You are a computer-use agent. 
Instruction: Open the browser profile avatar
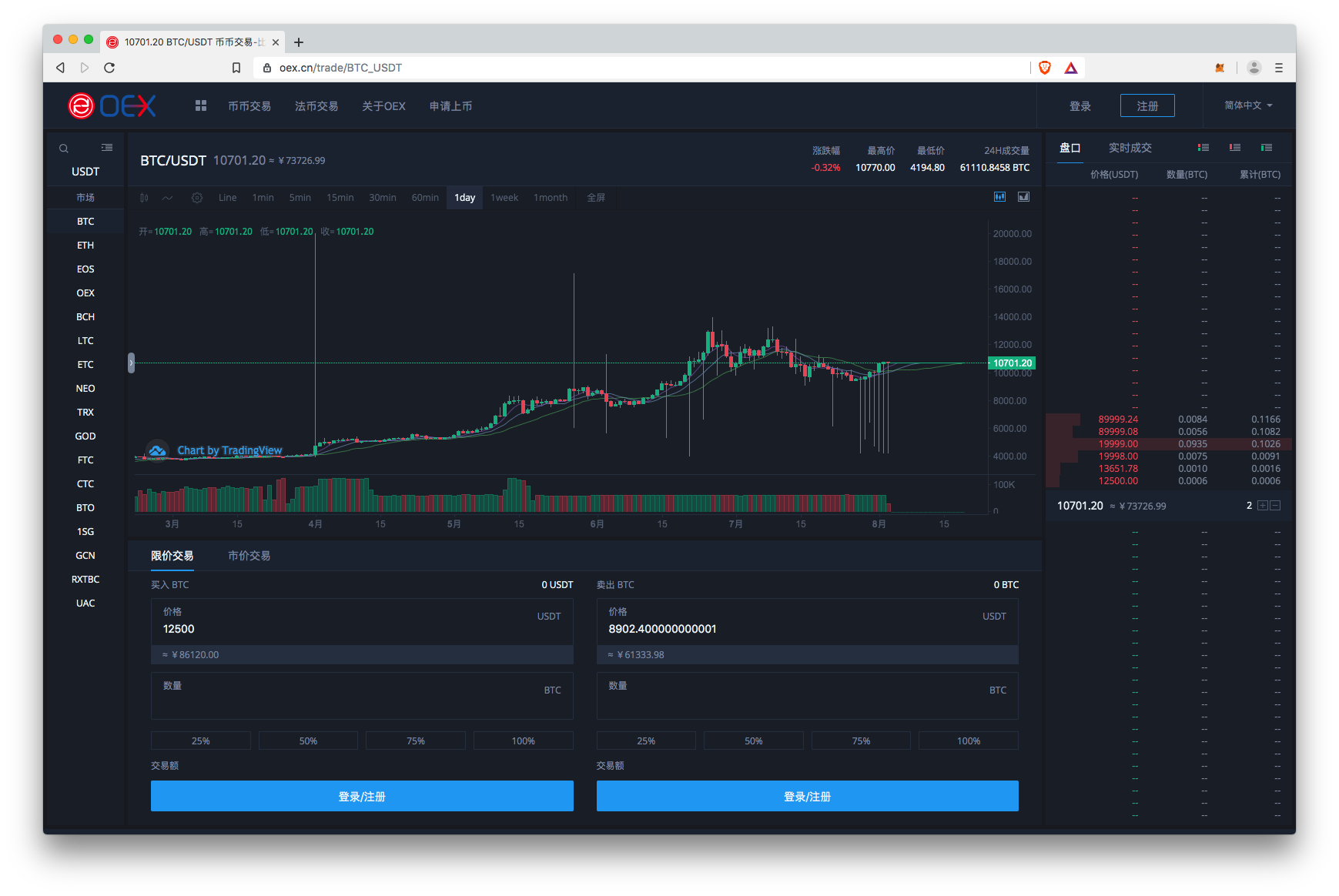click(x=1254, y=68)
